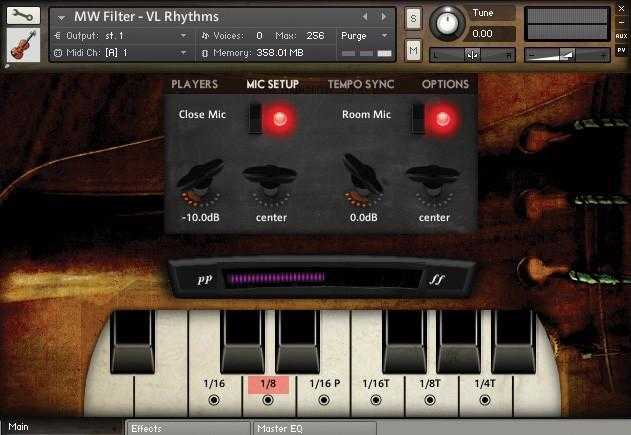Open the AUX sends panel
The width and height of the screenshot is (631, 435).
point(621,36)
